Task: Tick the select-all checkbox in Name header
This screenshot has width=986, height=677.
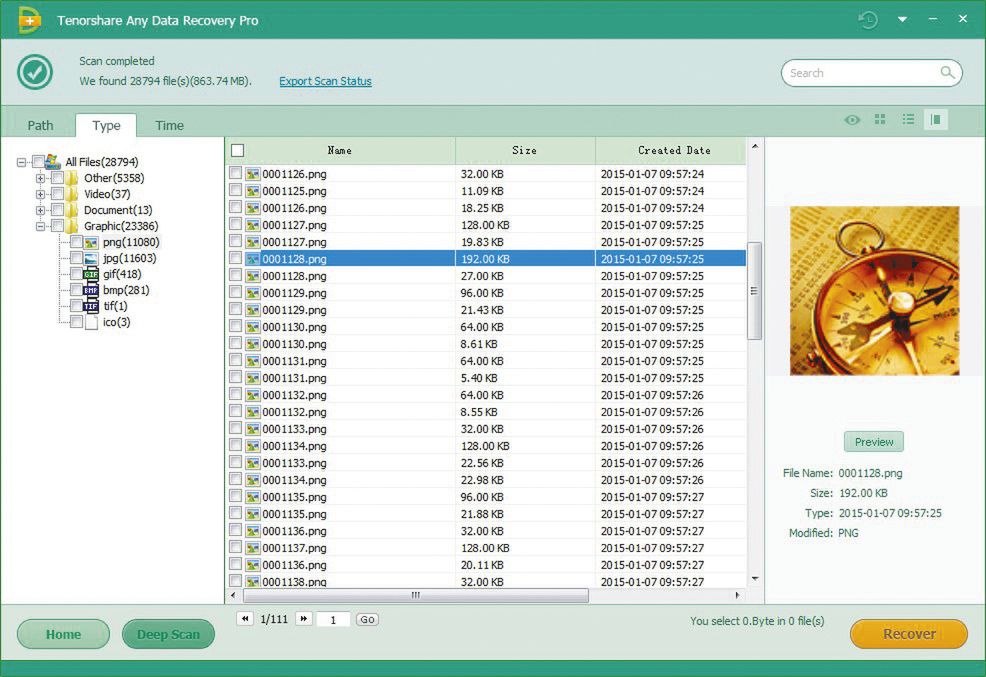Action: point(237,151)
